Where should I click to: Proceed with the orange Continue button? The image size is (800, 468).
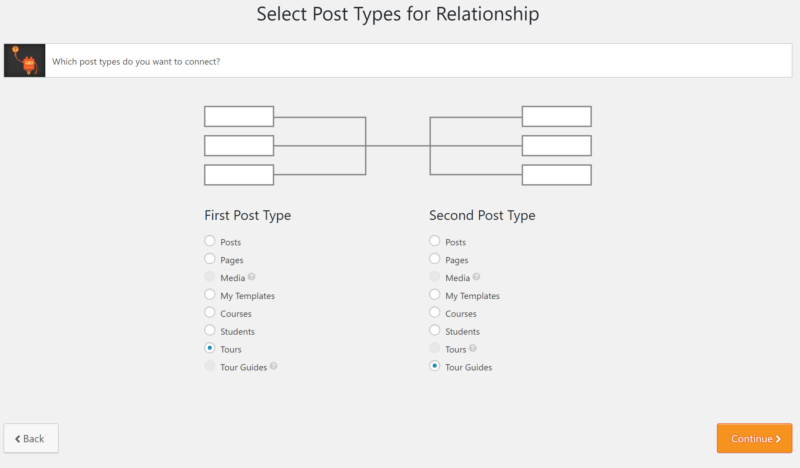(x=755, y=438)
